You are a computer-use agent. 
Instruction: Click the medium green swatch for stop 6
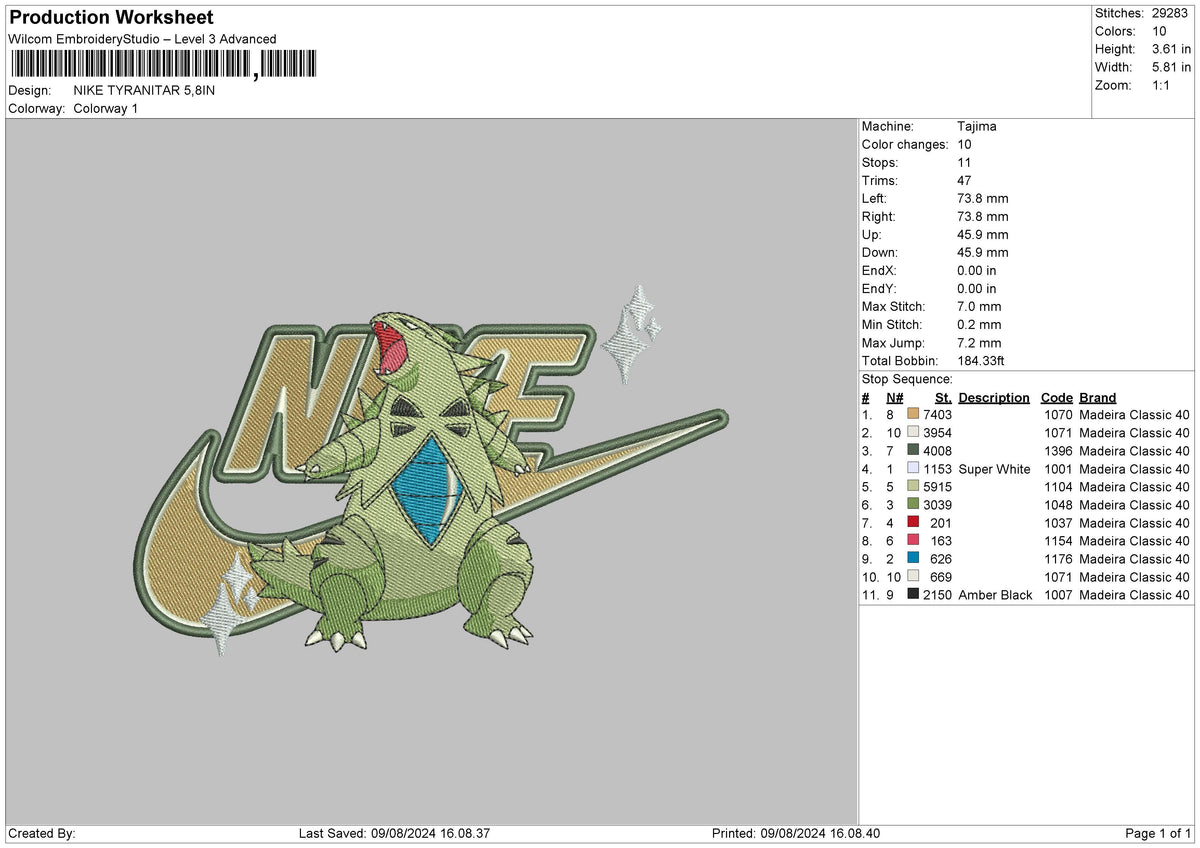pos(914,505)
